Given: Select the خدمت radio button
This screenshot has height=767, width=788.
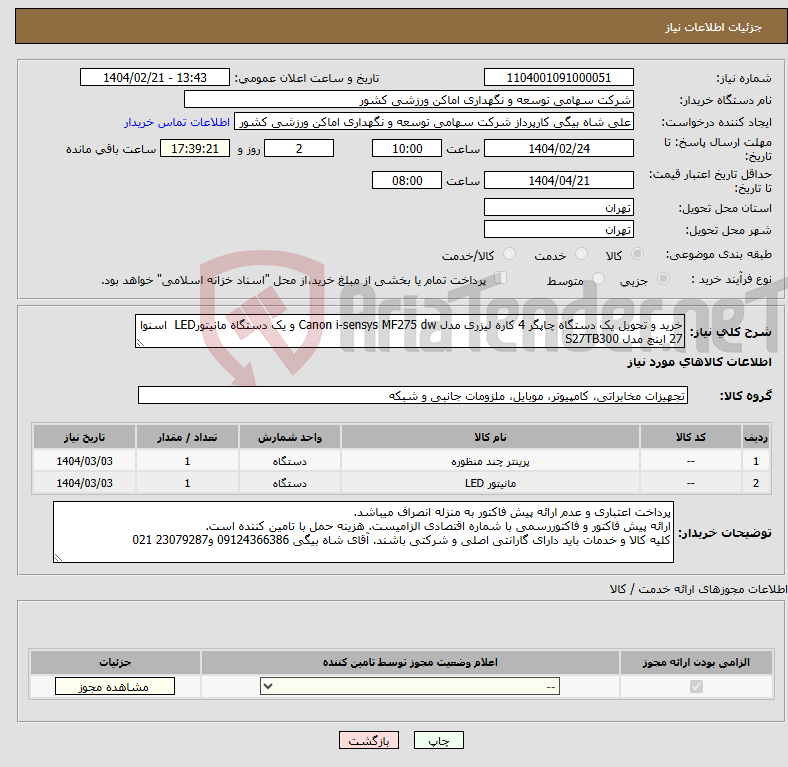Looking at the screenshot, I should pyautogui.click(x=581, y=254).
